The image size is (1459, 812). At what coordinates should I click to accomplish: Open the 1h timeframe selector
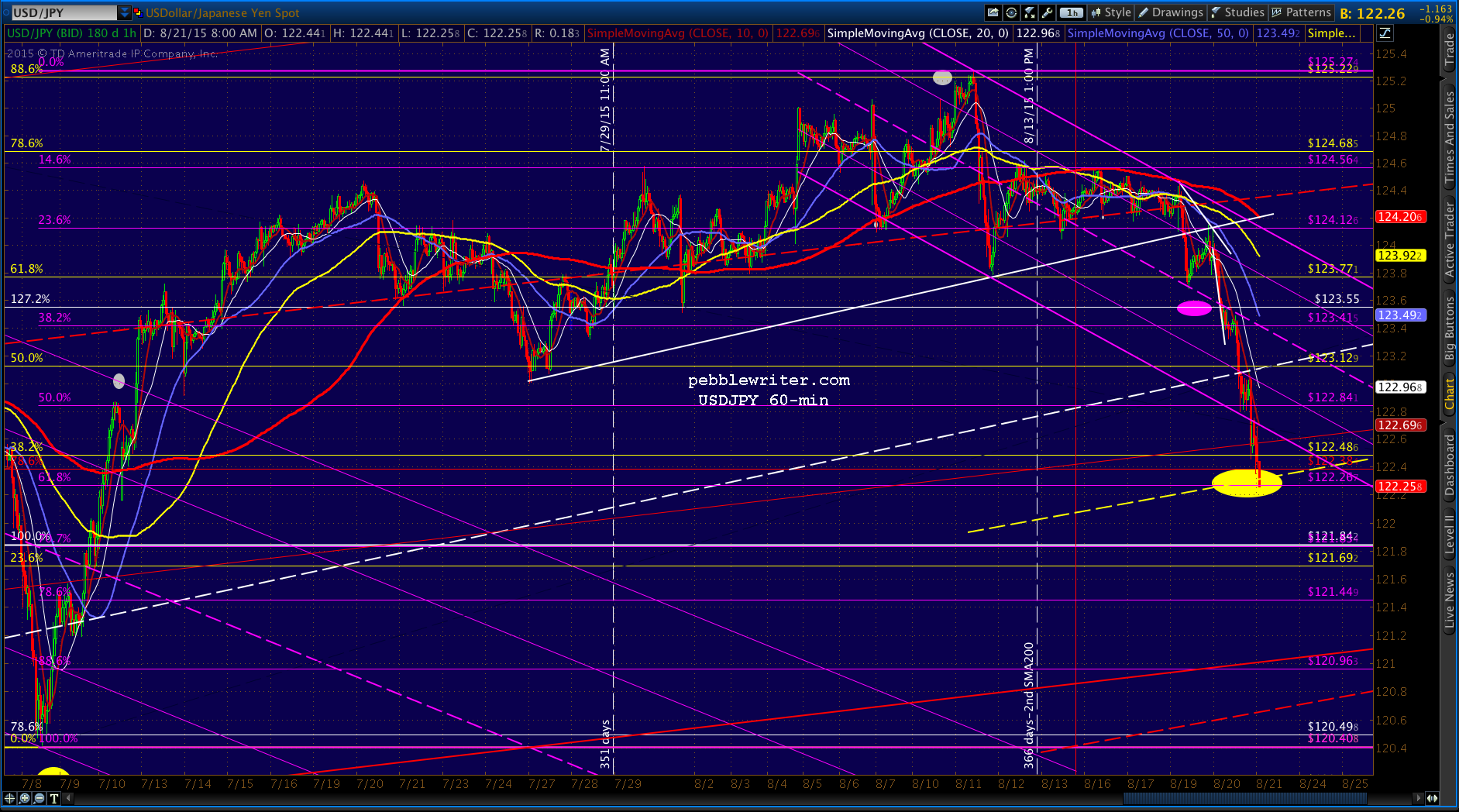pyautogui.click(x=1072, y=12)
